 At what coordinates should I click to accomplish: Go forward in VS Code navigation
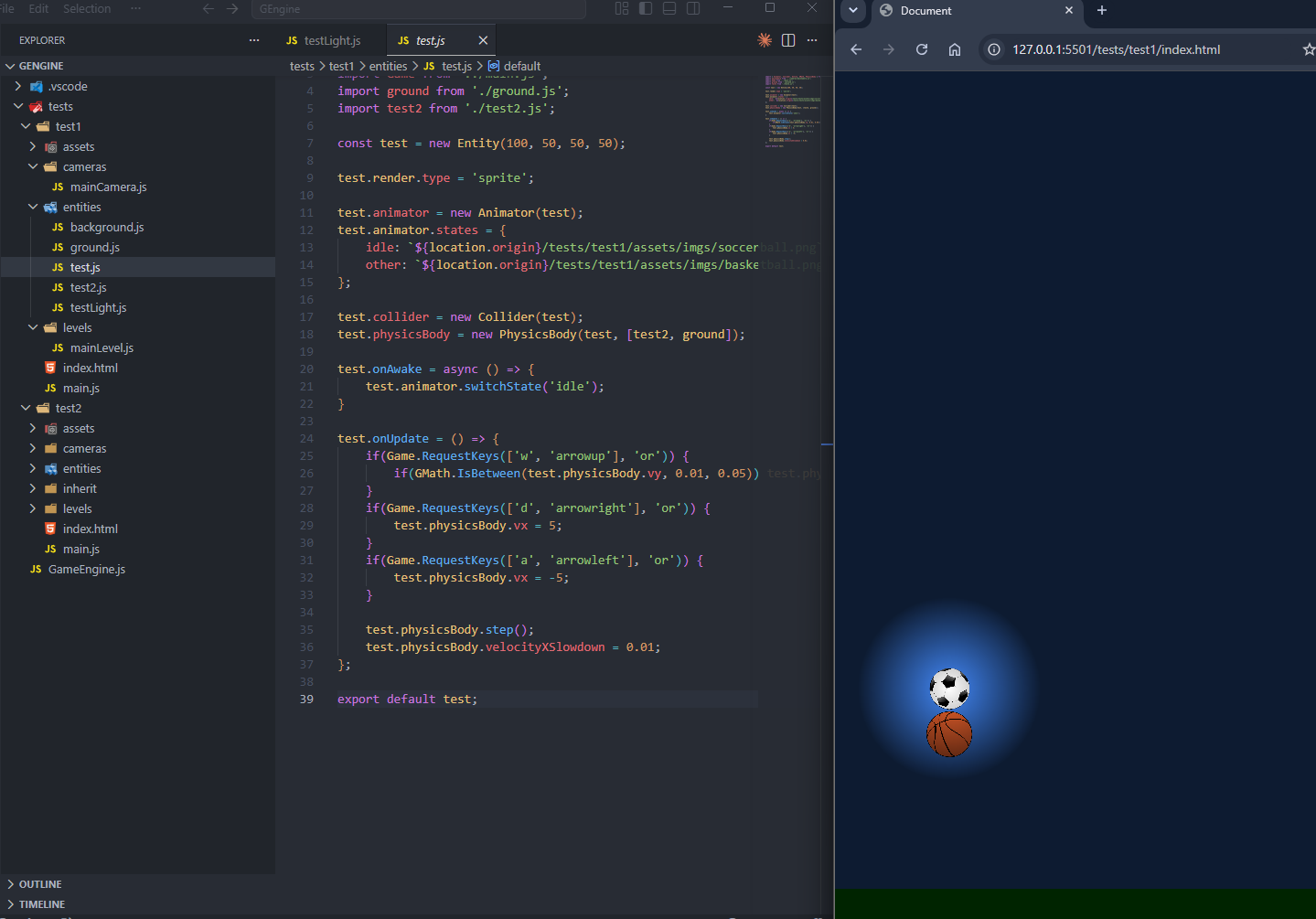pyautogui.click(x=232, y=8)
